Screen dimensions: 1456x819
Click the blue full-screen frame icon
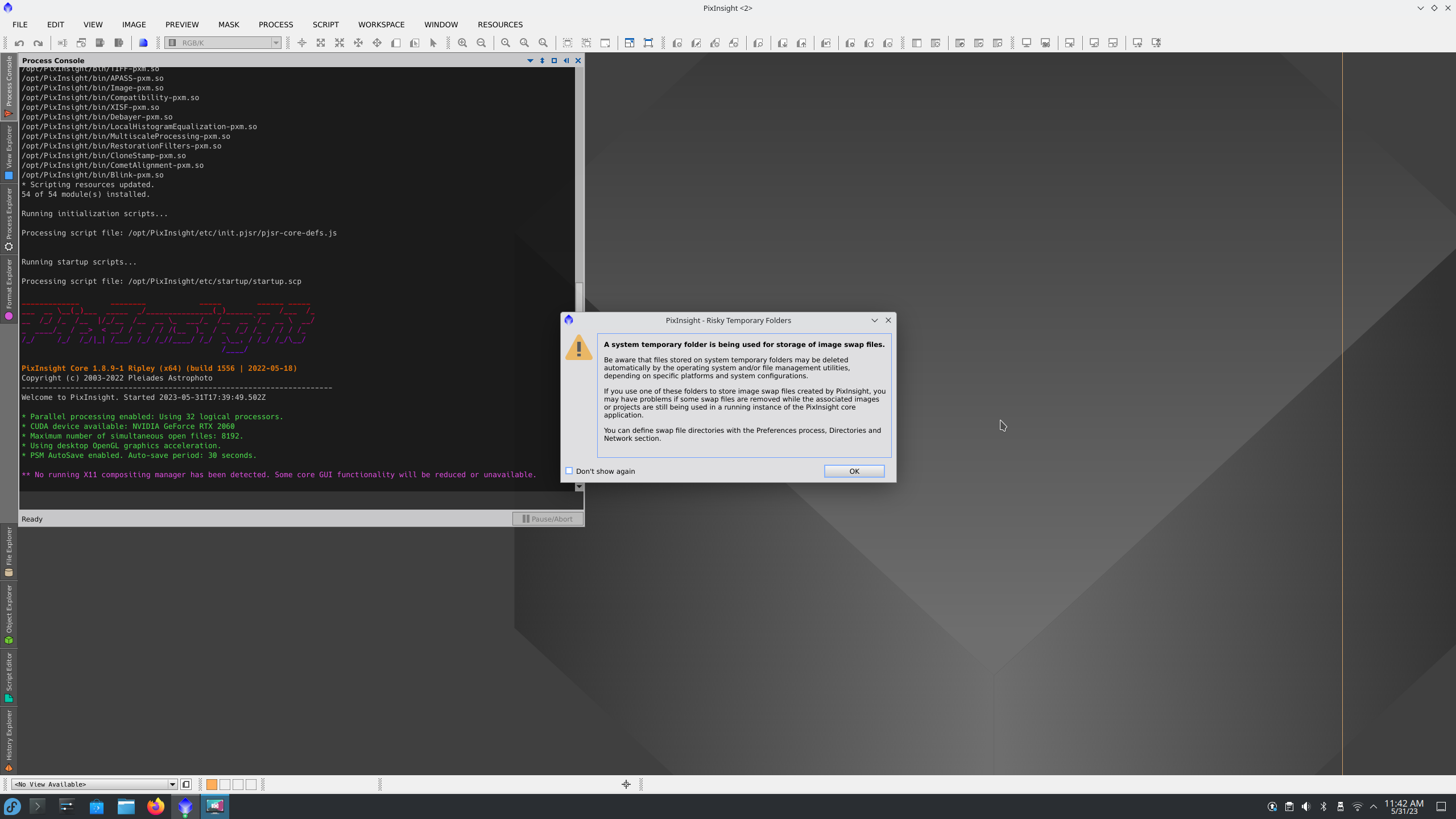pyautogui.click(x=648, y=43)
